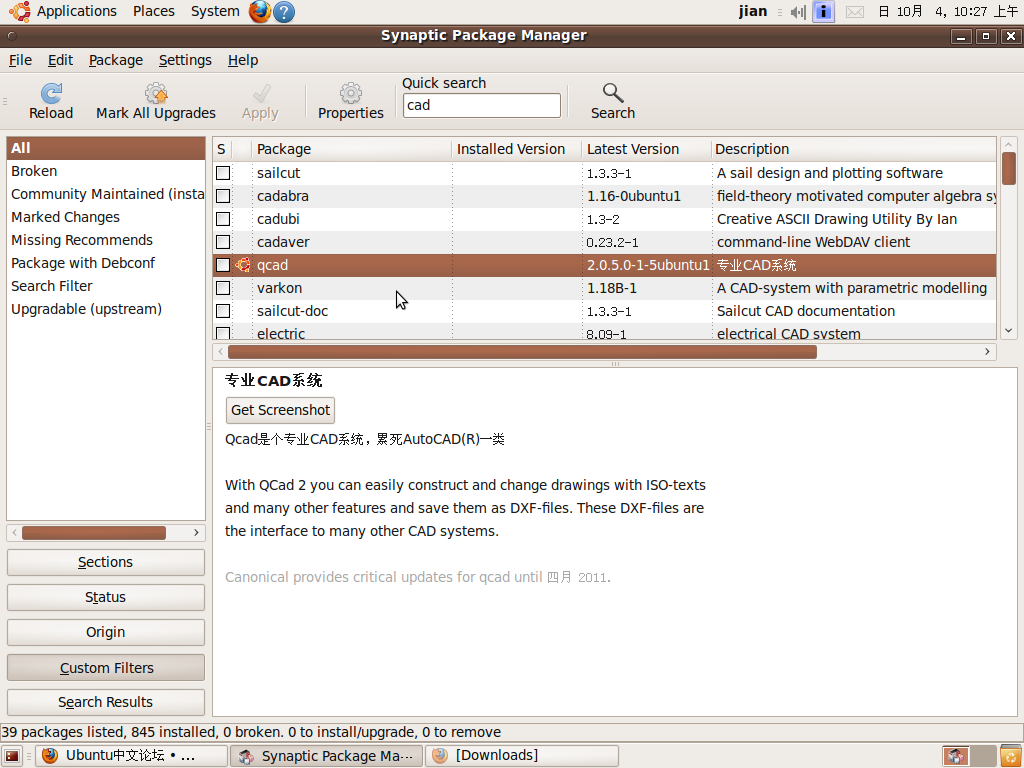Toggle the checkbox for sailcut-doc
This screenshot has width=1024, height=768.
click(223, 311)
